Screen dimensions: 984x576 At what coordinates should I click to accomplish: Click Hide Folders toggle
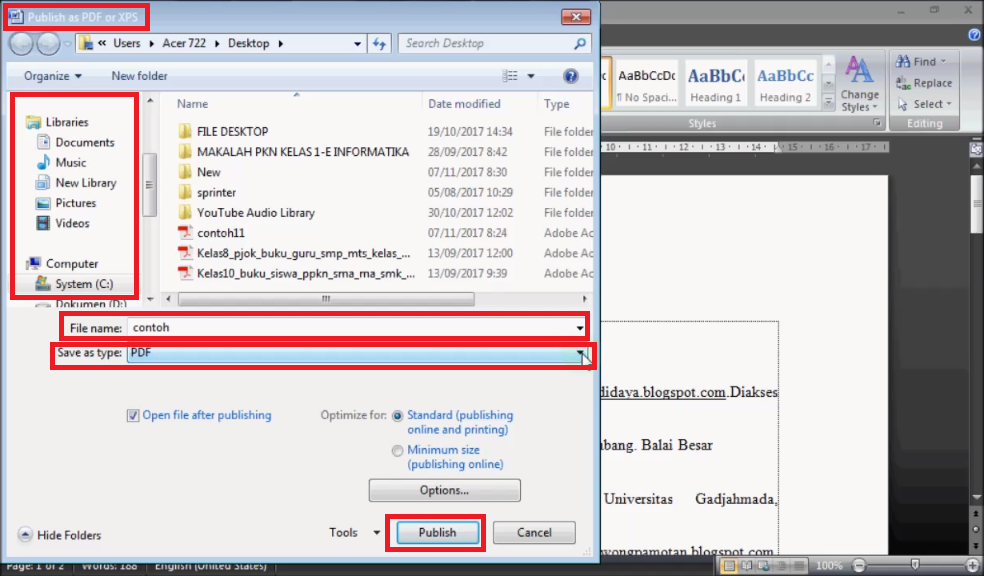tap(60, 535)
